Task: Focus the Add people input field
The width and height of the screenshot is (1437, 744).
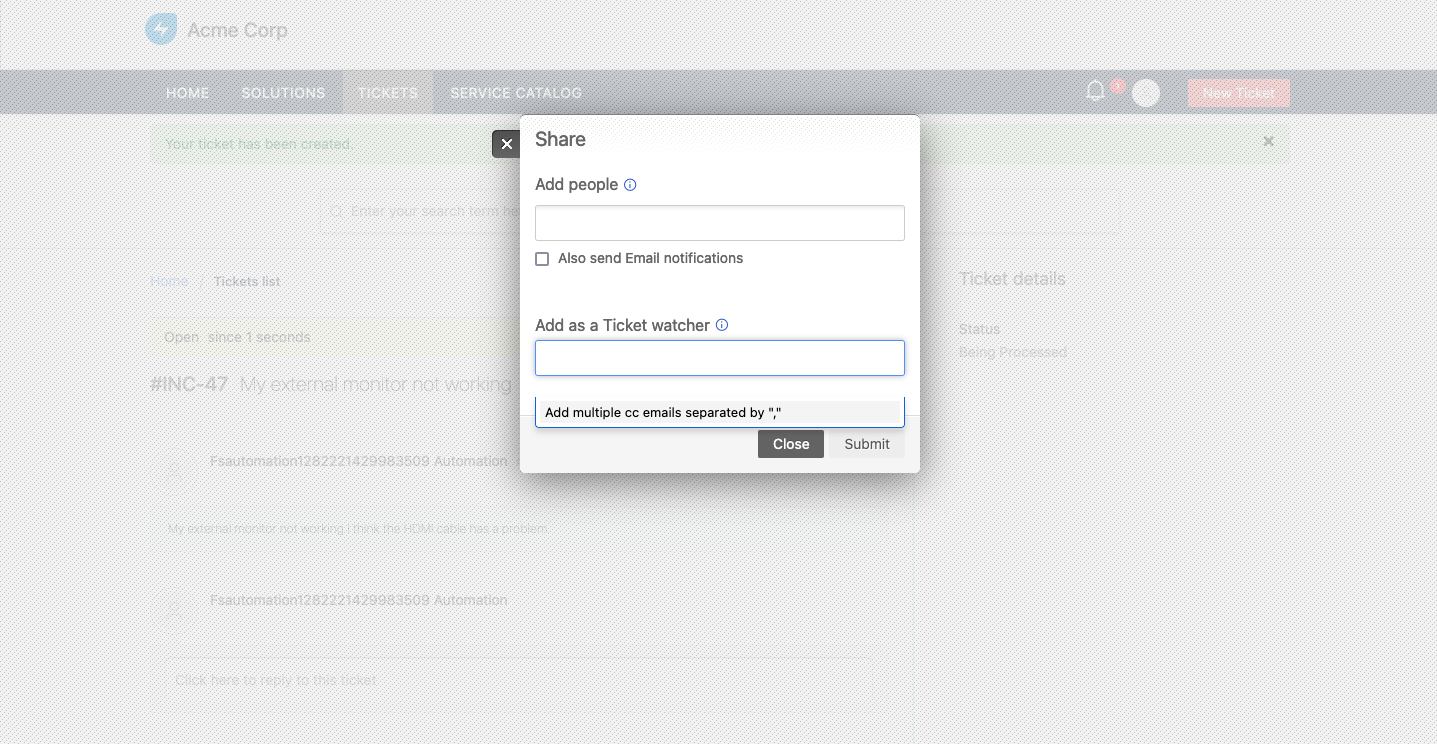Action: pyautogui.click(x=720, y=223)
